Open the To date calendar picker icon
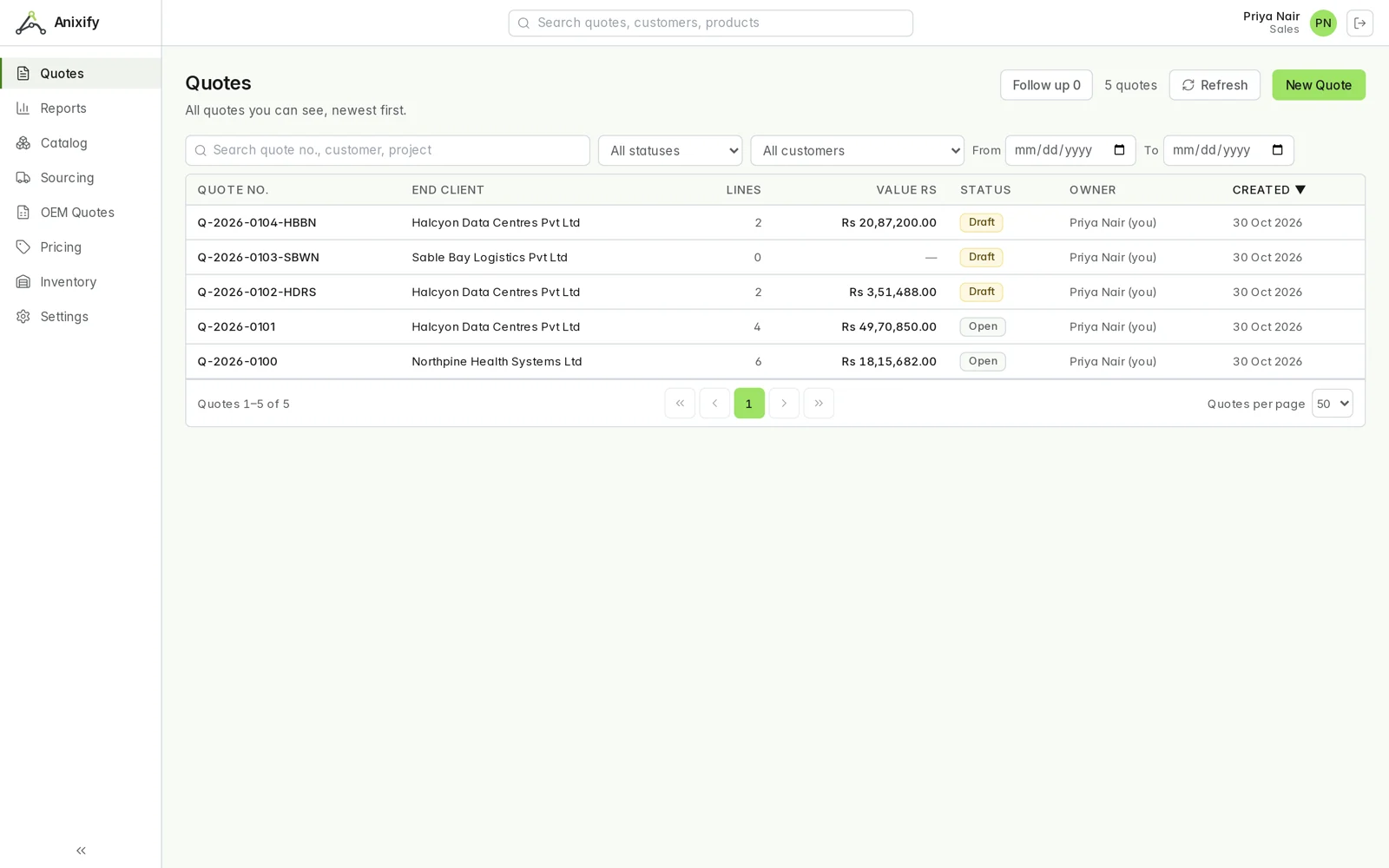Viewport: 1389px width, 868px height. [x=1277, y=150]
